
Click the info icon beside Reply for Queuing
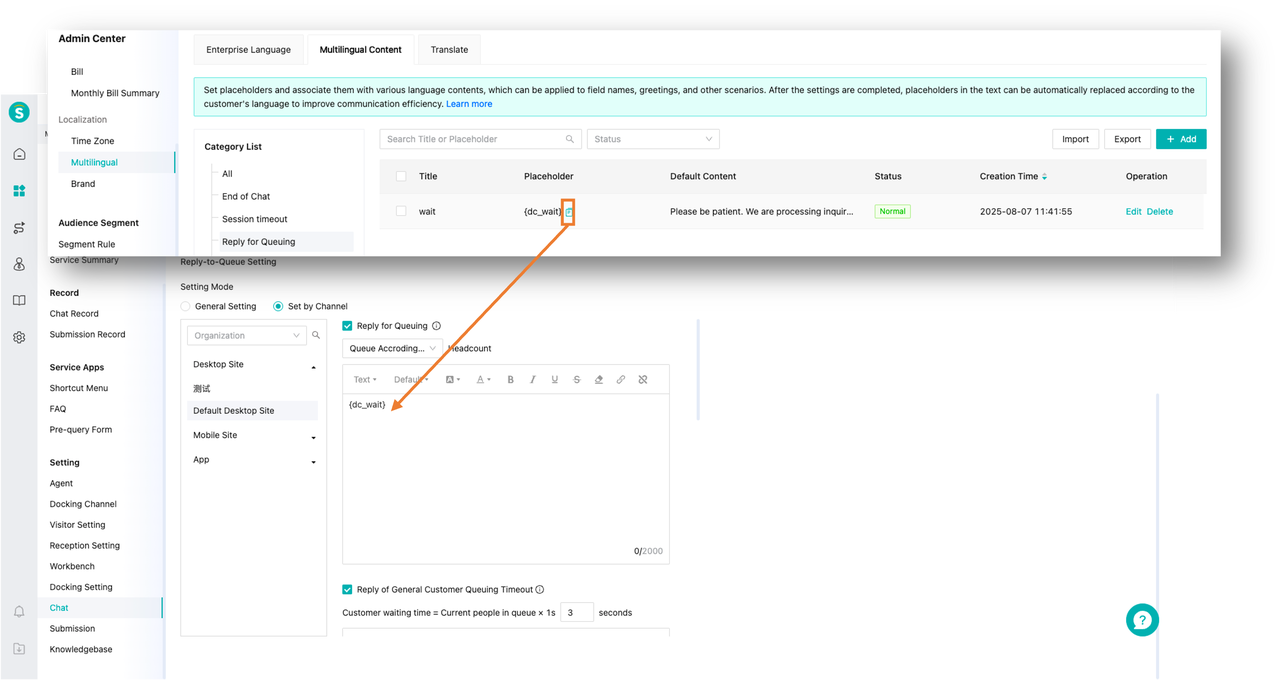pos(436,326)
